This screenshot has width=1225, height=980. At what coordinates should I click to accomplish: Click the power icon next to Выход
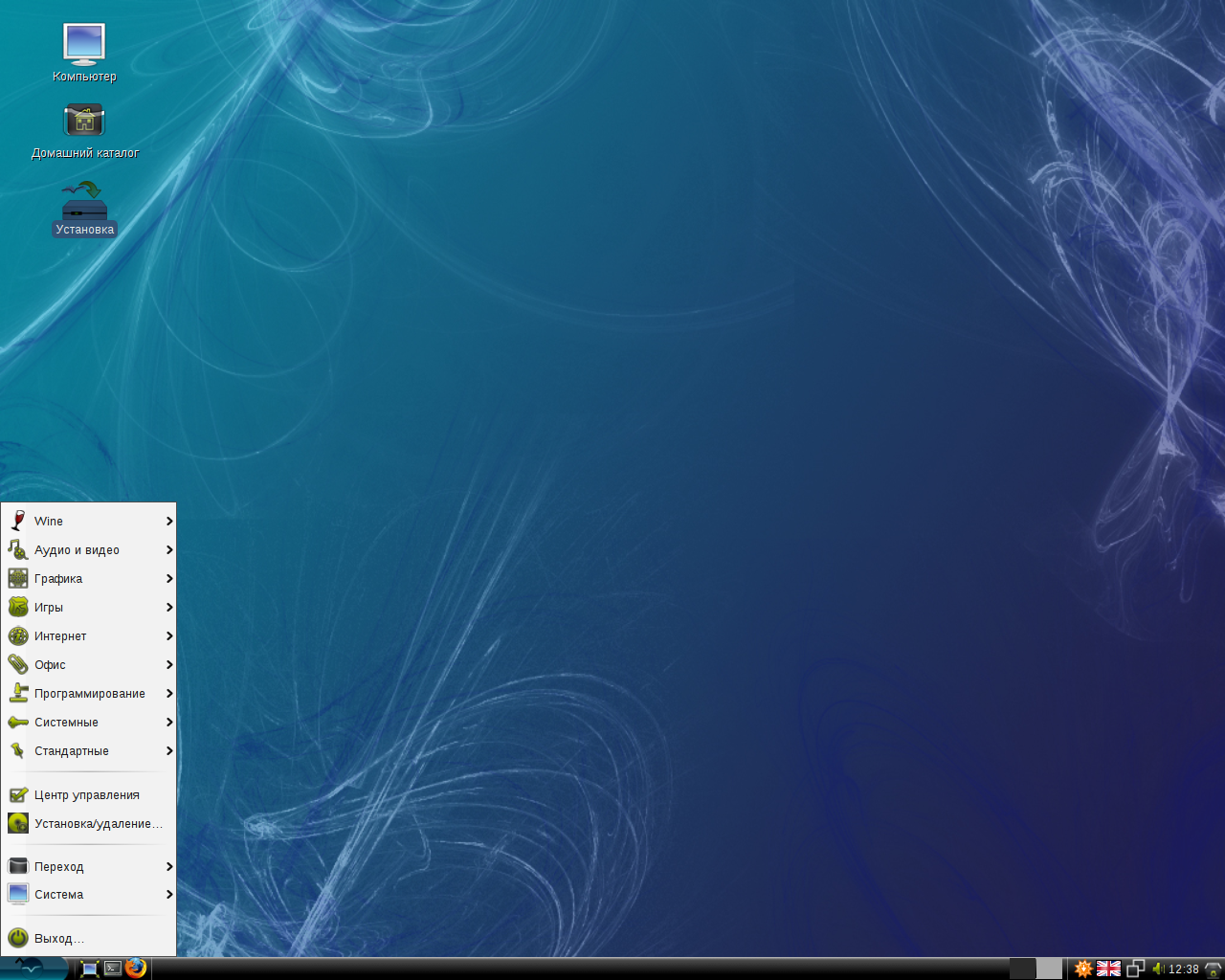click(x=18, y=938)
